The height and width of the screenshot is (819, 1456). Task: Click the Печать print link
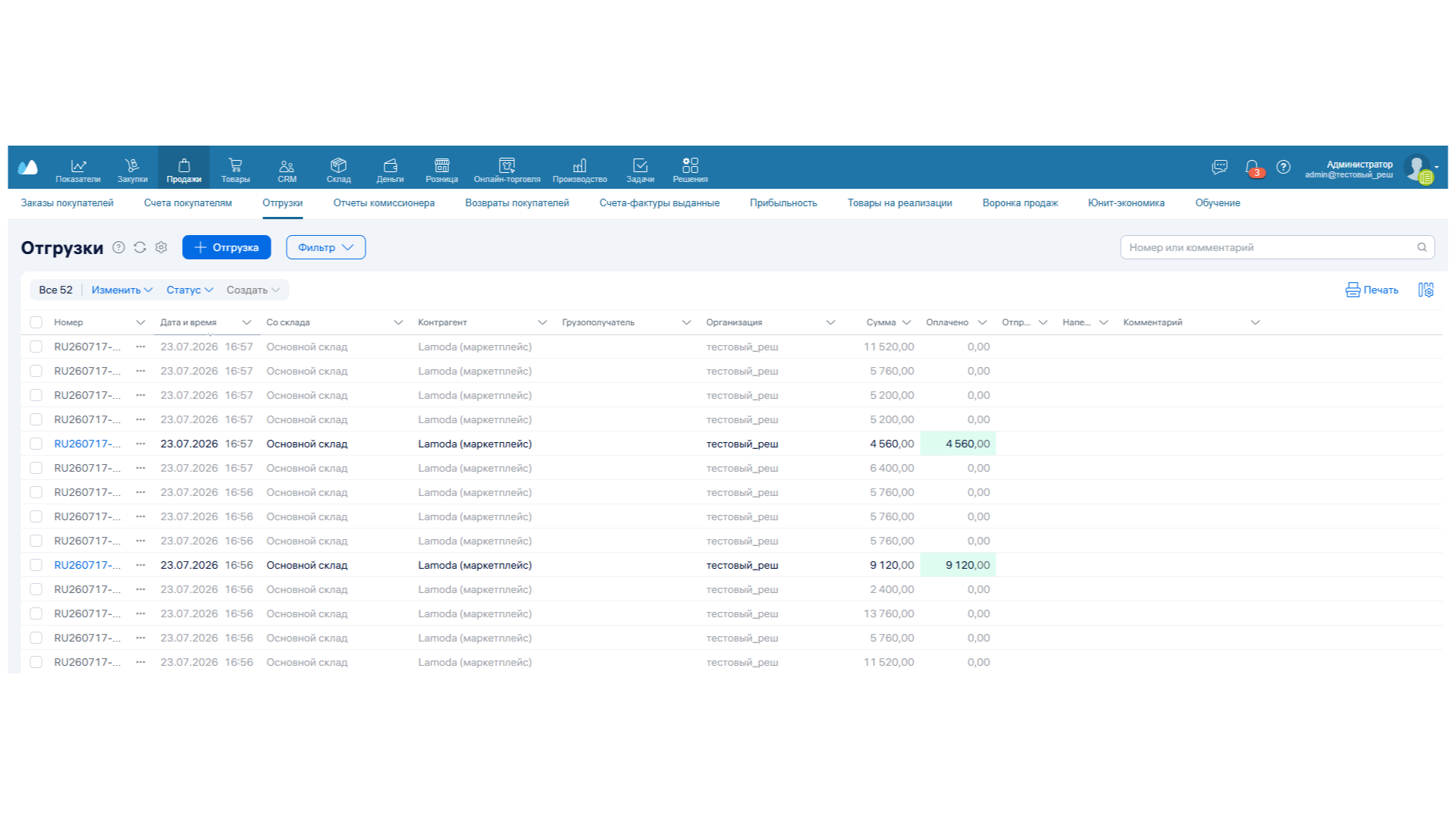1371,290
